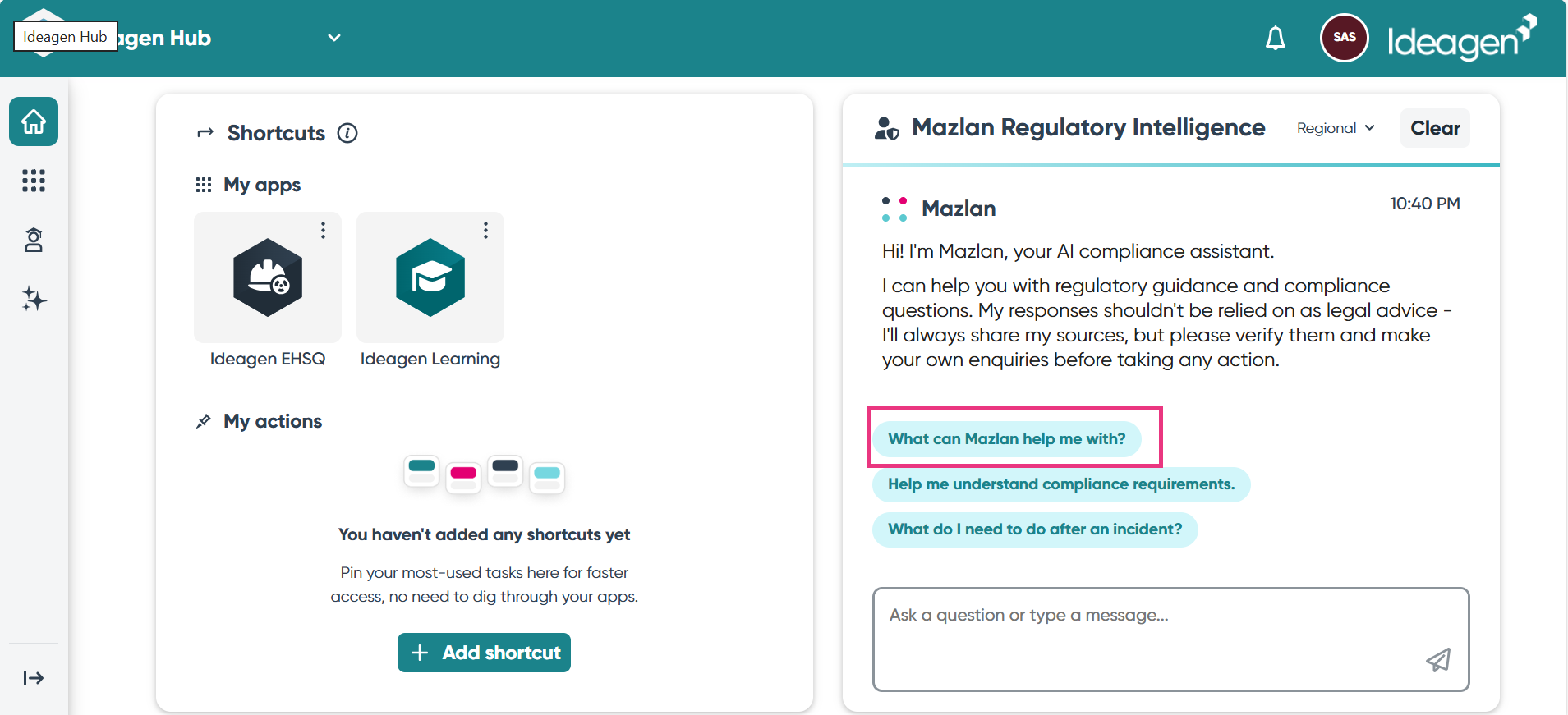Open the AI sparkles icon in sidebar
Viewport: 1568px width, 715px height.
tap(34, 299)
